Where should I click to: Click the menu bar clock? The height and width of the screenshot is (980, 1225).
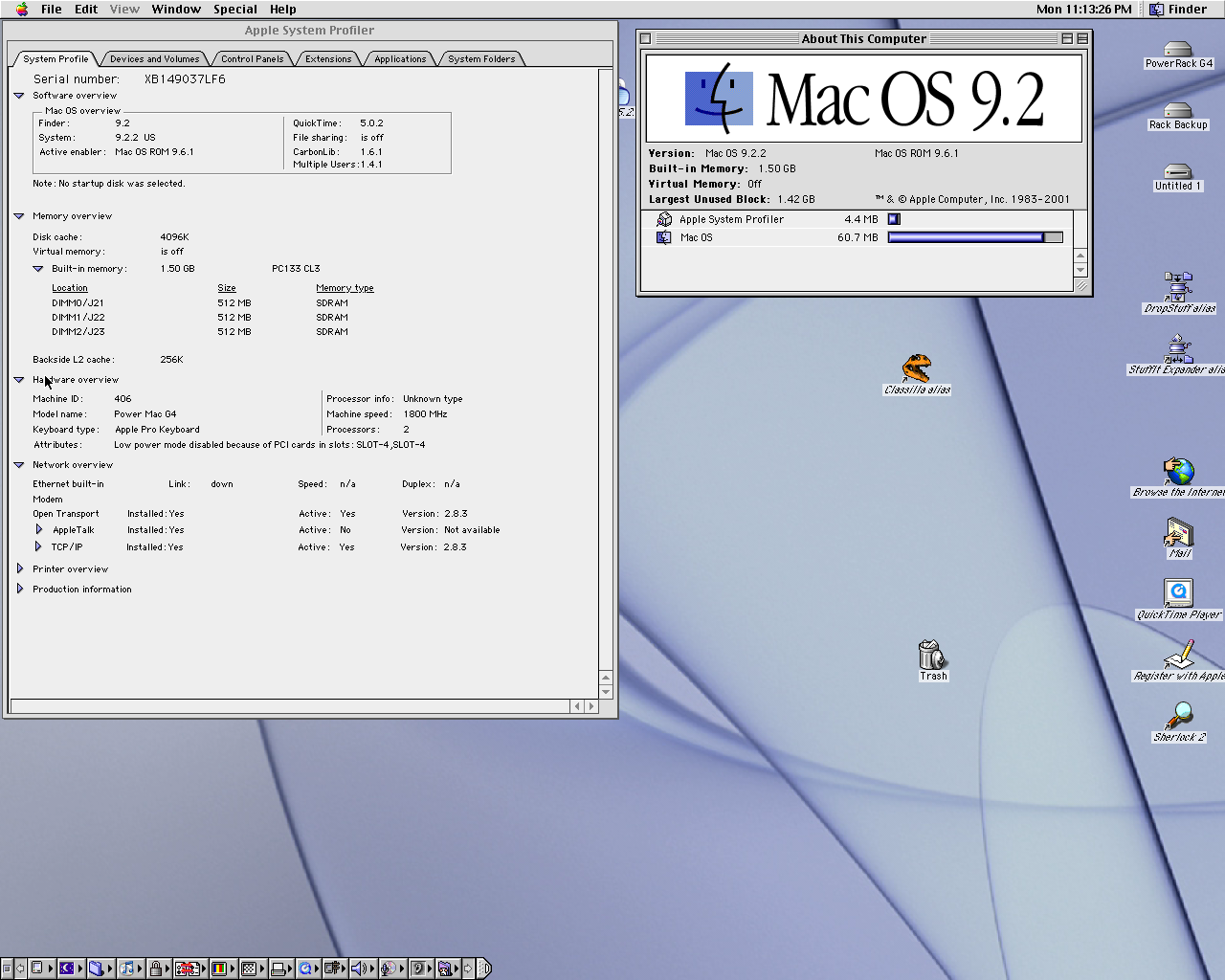[1084, 10]
